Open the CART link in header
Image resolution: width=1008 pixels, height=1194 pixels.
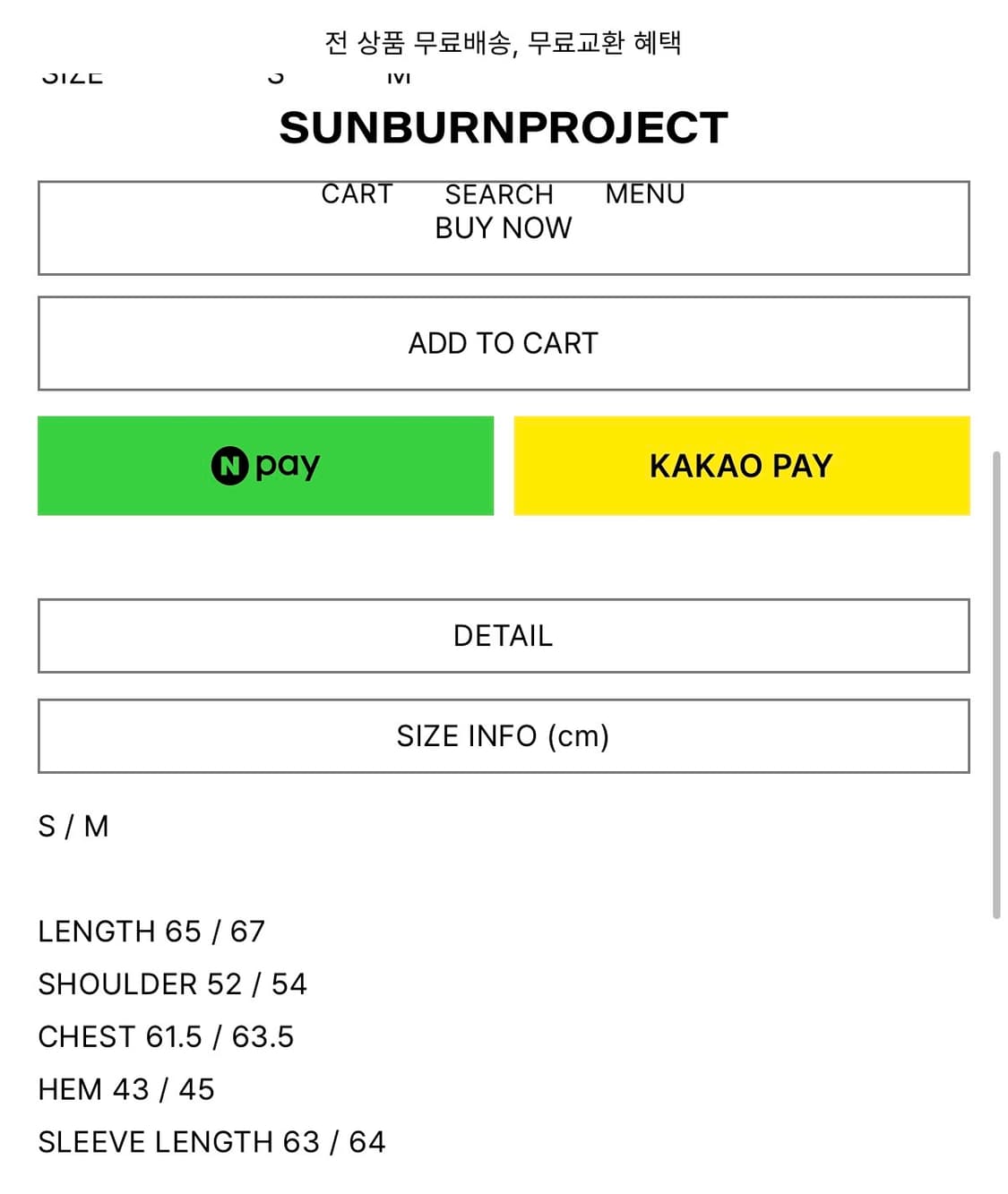pyautogui.click(x=357, y=193)
